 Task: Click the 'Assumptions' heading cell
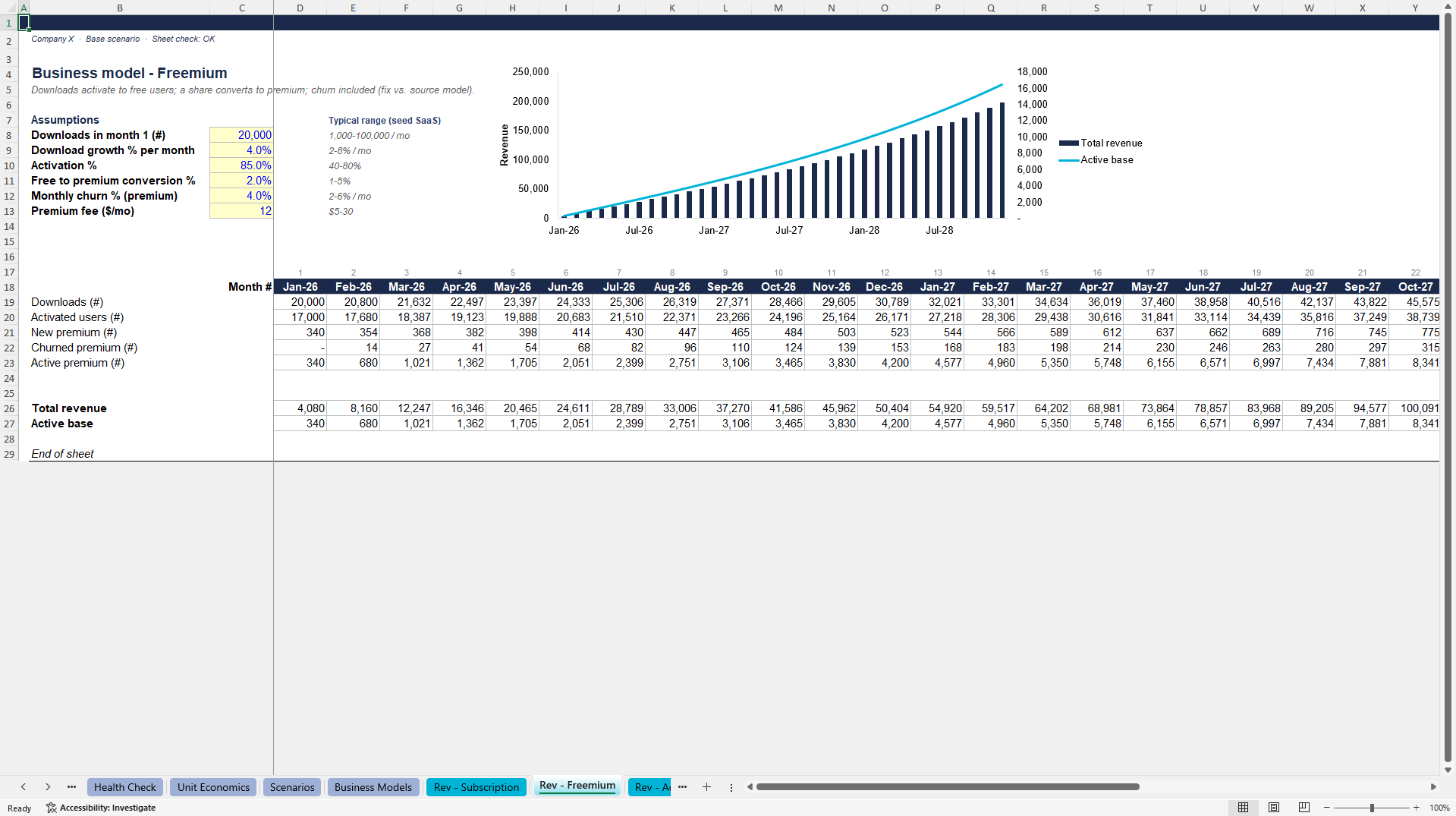click(x=64, y=120)
